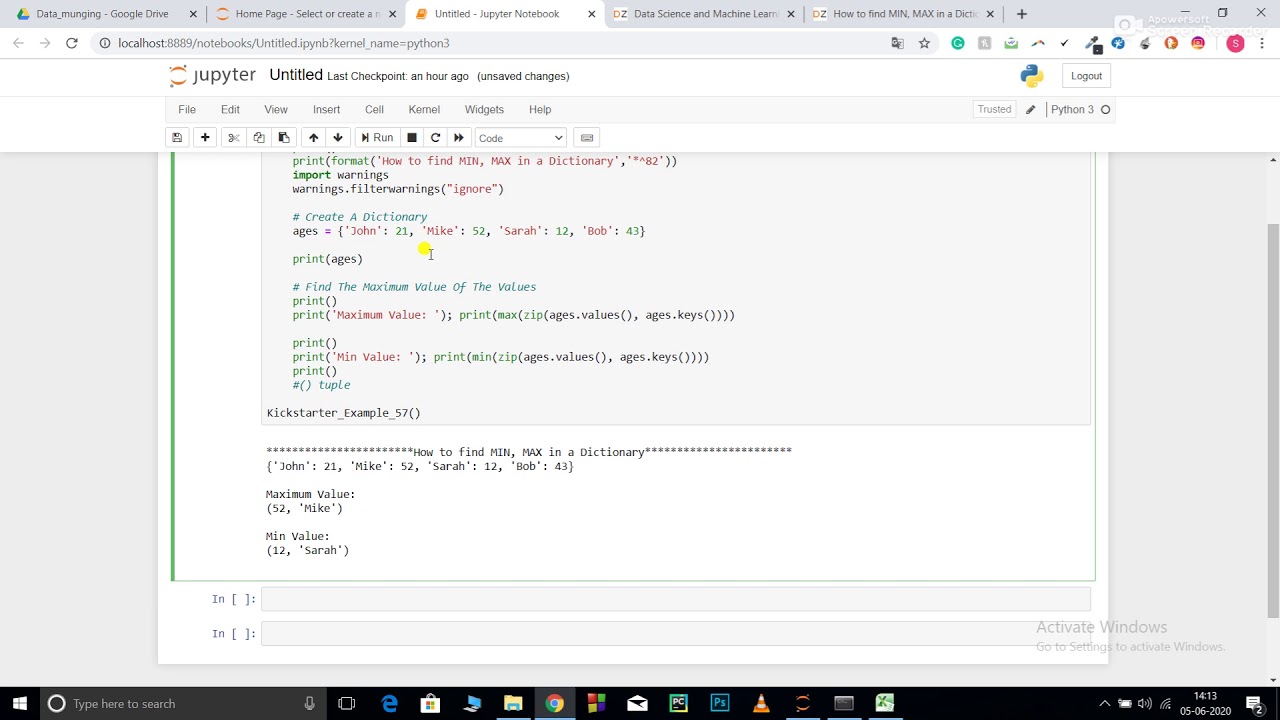Open the Google Translate icon in address bar
This screenshot has height=720, width=1280.
897,43
